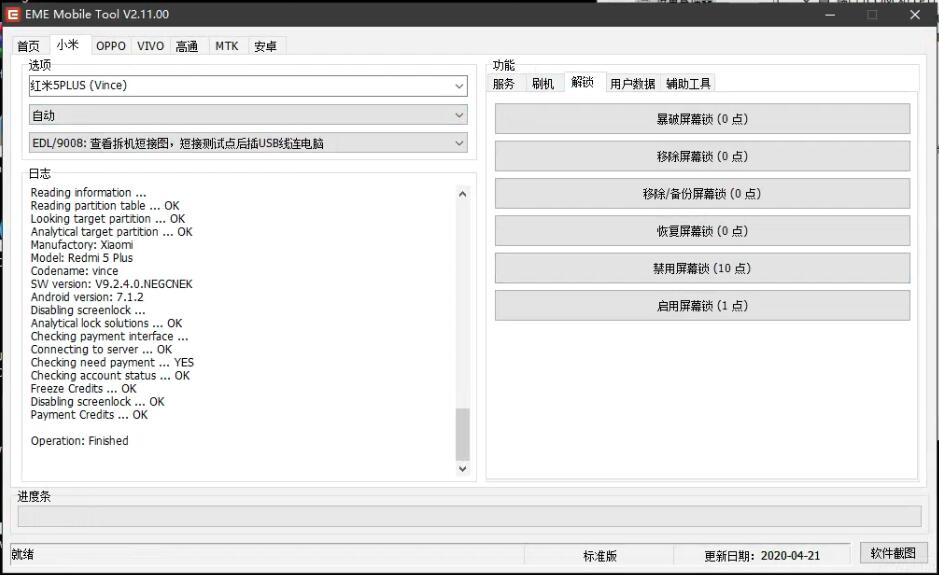Select the 解锁 function tab

point(582,82)
